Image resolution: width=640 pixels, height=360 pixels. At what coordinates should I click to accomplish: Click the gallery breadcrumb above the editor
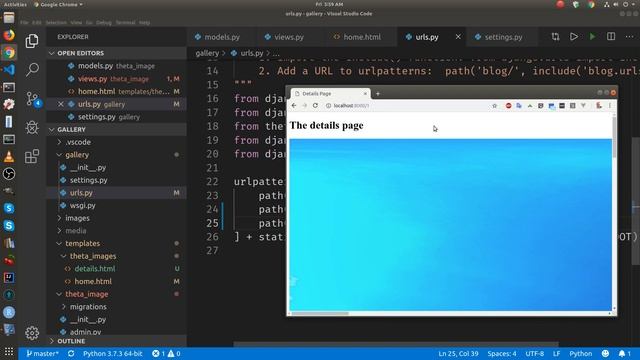207,53
